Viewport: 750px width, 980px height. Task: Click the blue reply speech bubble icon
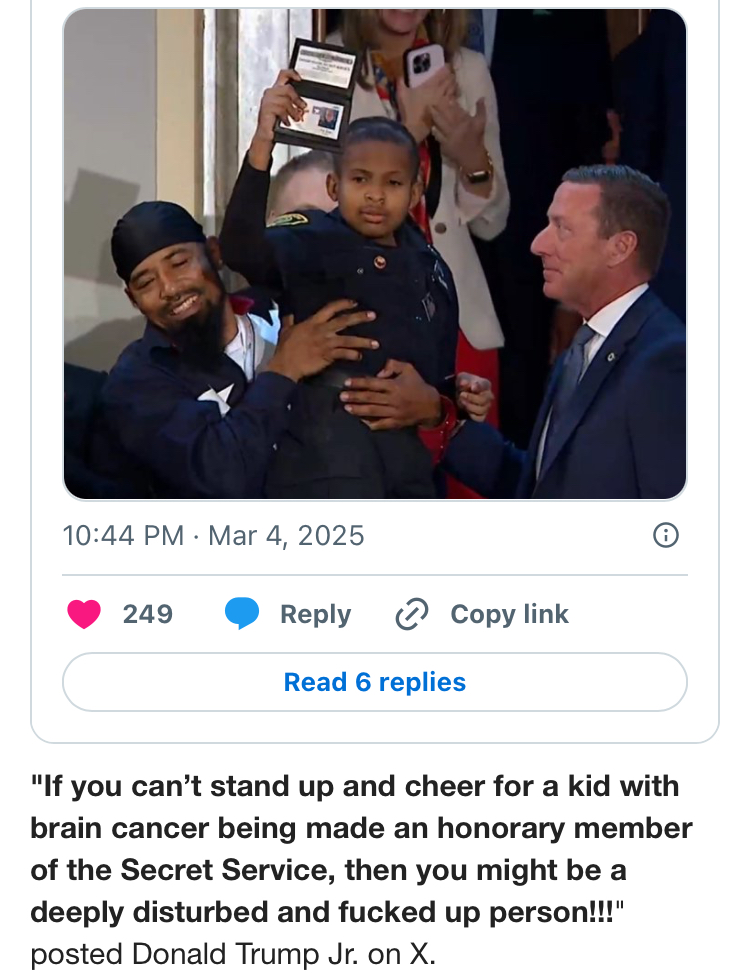[x=242, y=613]
